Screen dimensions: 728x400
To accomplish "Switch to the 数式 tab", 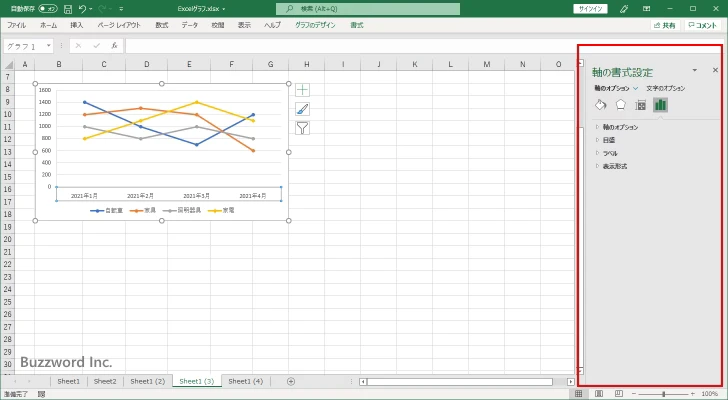I will (162, 25).
